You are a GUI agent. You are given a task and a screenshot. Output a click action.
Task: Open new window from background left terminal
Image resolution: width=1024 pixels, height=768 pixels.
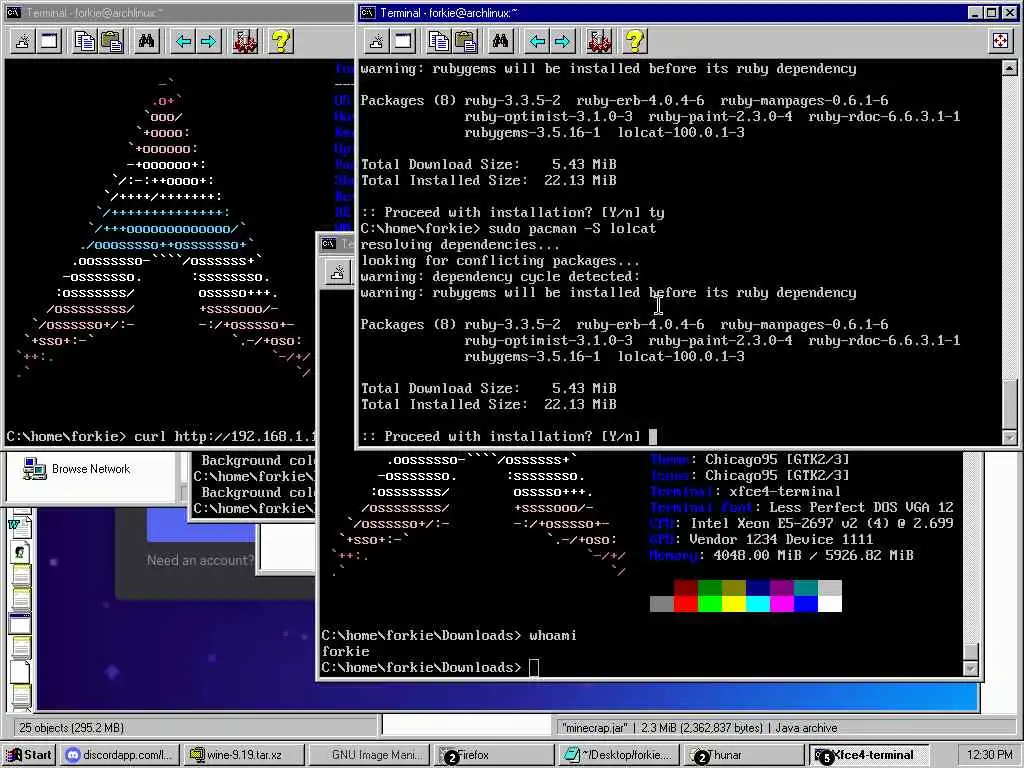coord(50,42)
